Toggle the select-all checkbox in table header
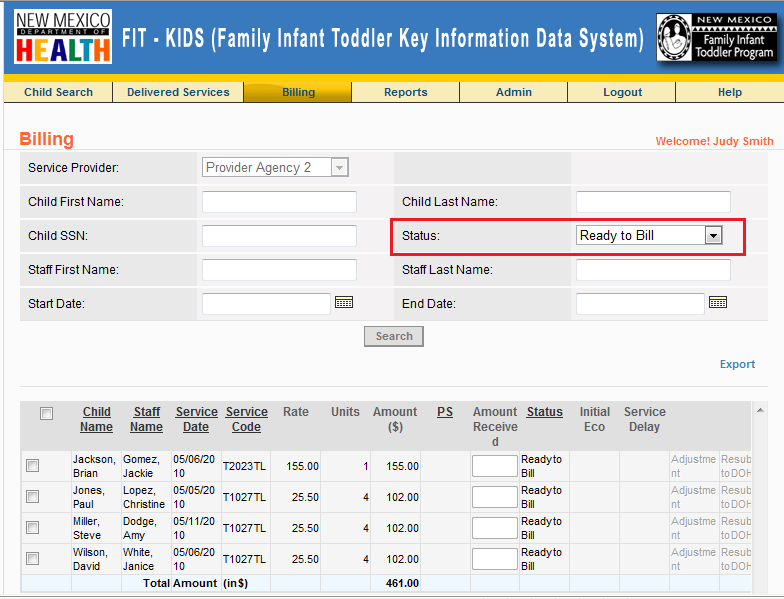The width and height of the screenshot is (784, 599). point(46,414)
